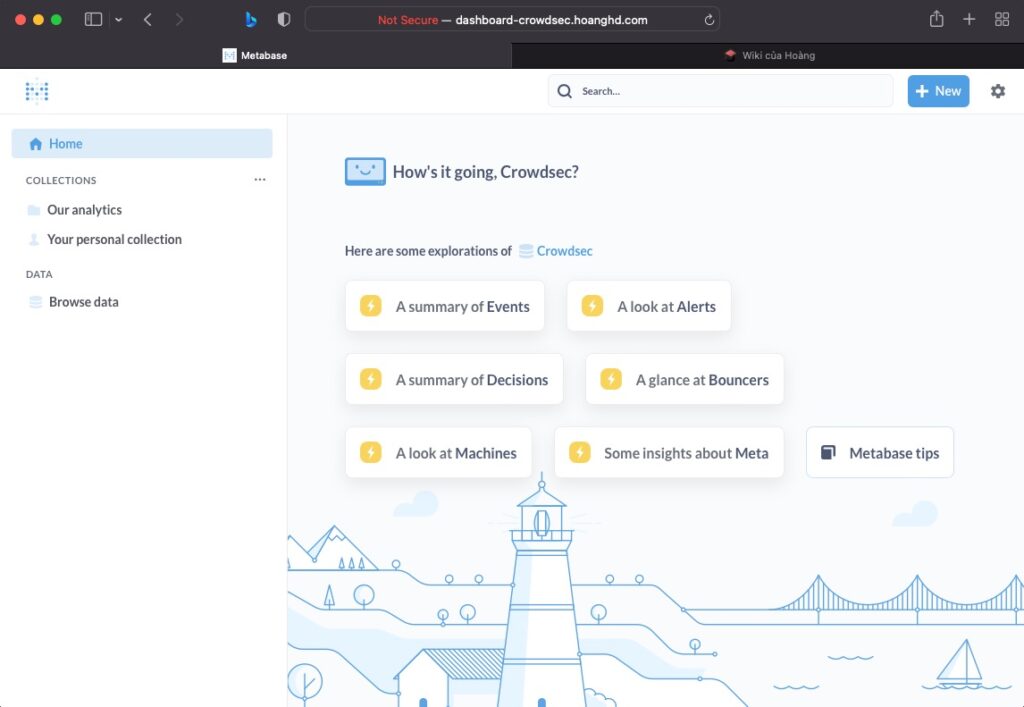This screenshot has width=1024, height=707.
Task: Open a new tab with the plus icon
Action: 969,20
